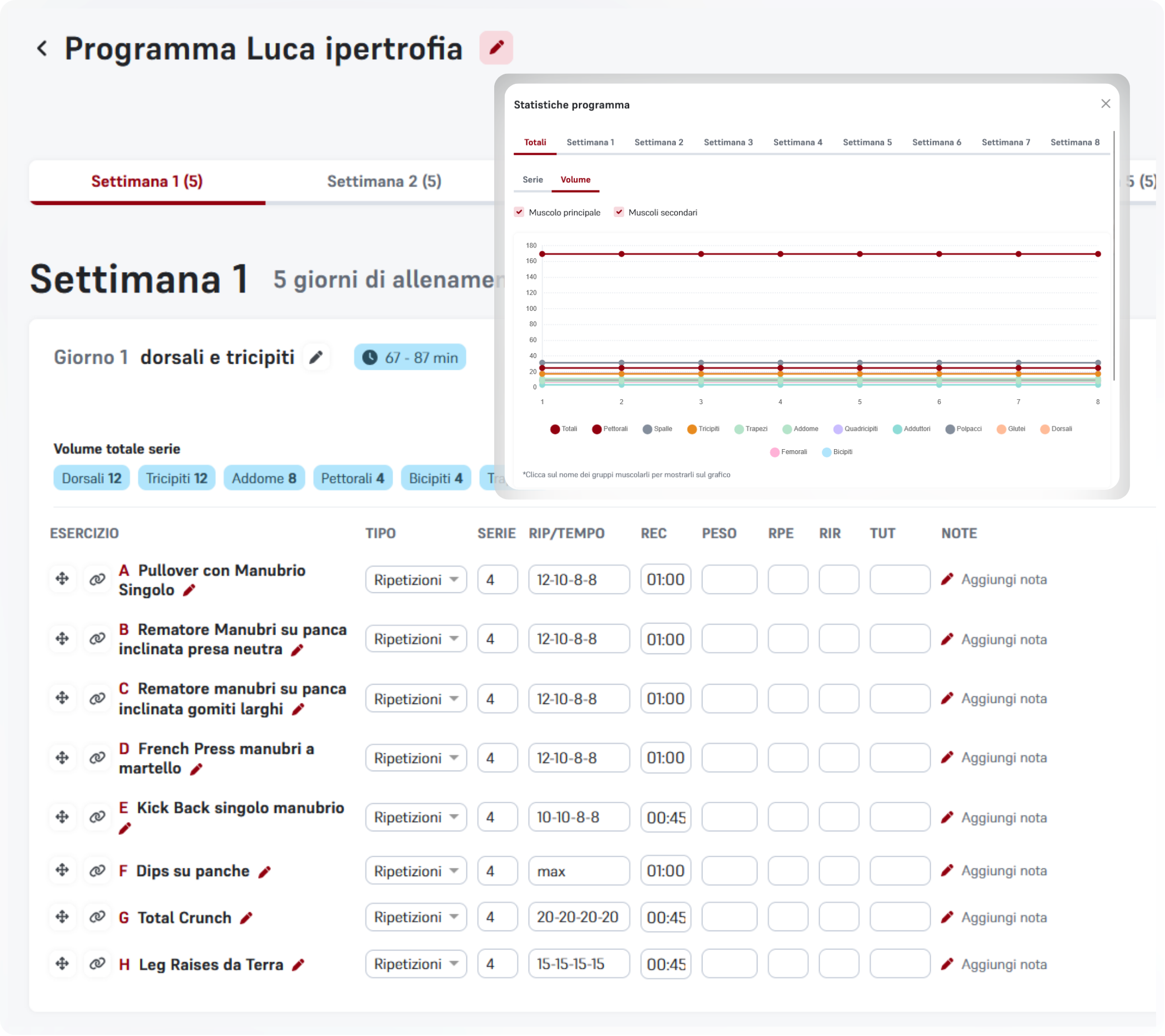1165x1036 pixels.
Task: Switch to the Settimana 2 (5) tab
Action: pyautogui.click(x=384, y=181)
